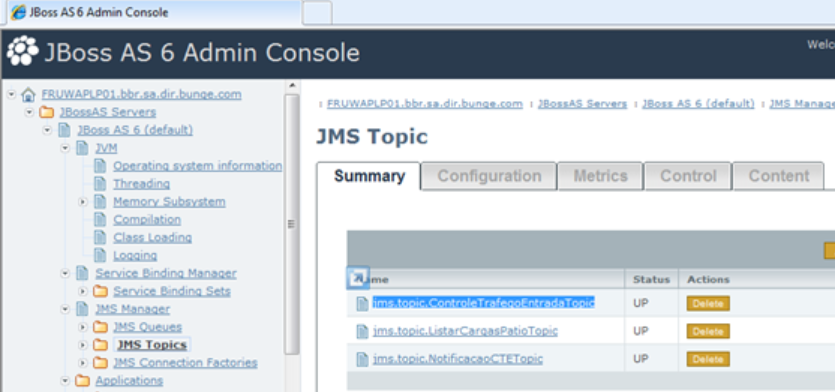The image size is (835, 392).
Task: Open jms.topic.ControleTrafegoEntradaTopic link
Action: click(483, 303)
